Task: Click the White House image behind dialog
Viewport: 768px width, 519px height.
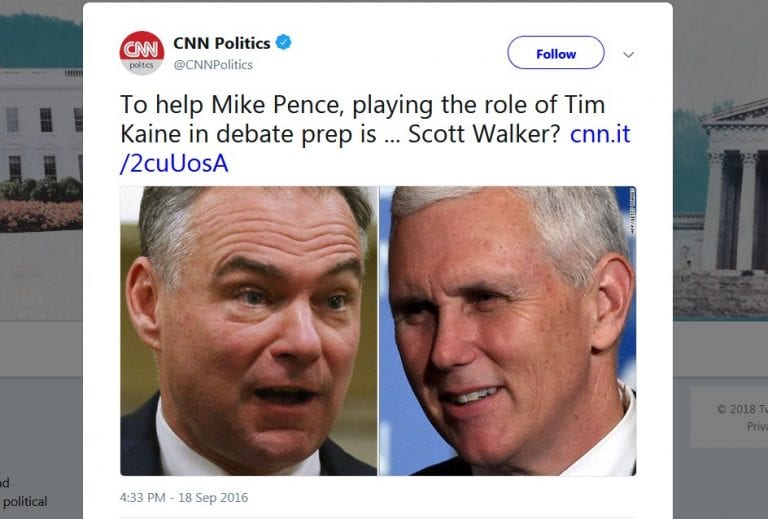Action: (x=40, y=140)
